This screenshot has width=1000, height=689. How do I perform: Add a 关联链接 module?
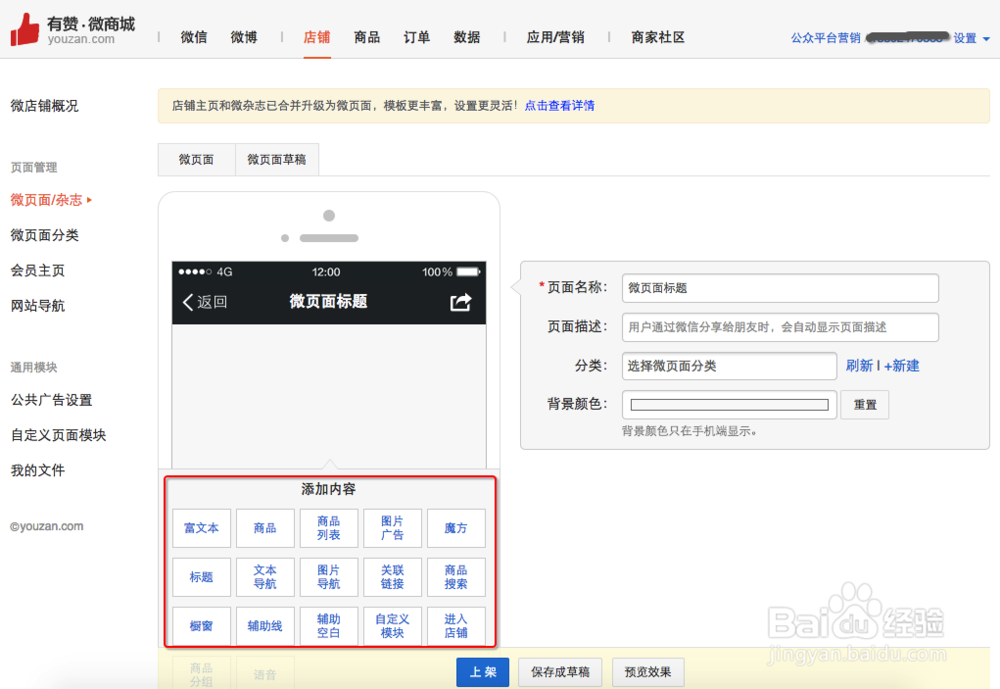393,577
